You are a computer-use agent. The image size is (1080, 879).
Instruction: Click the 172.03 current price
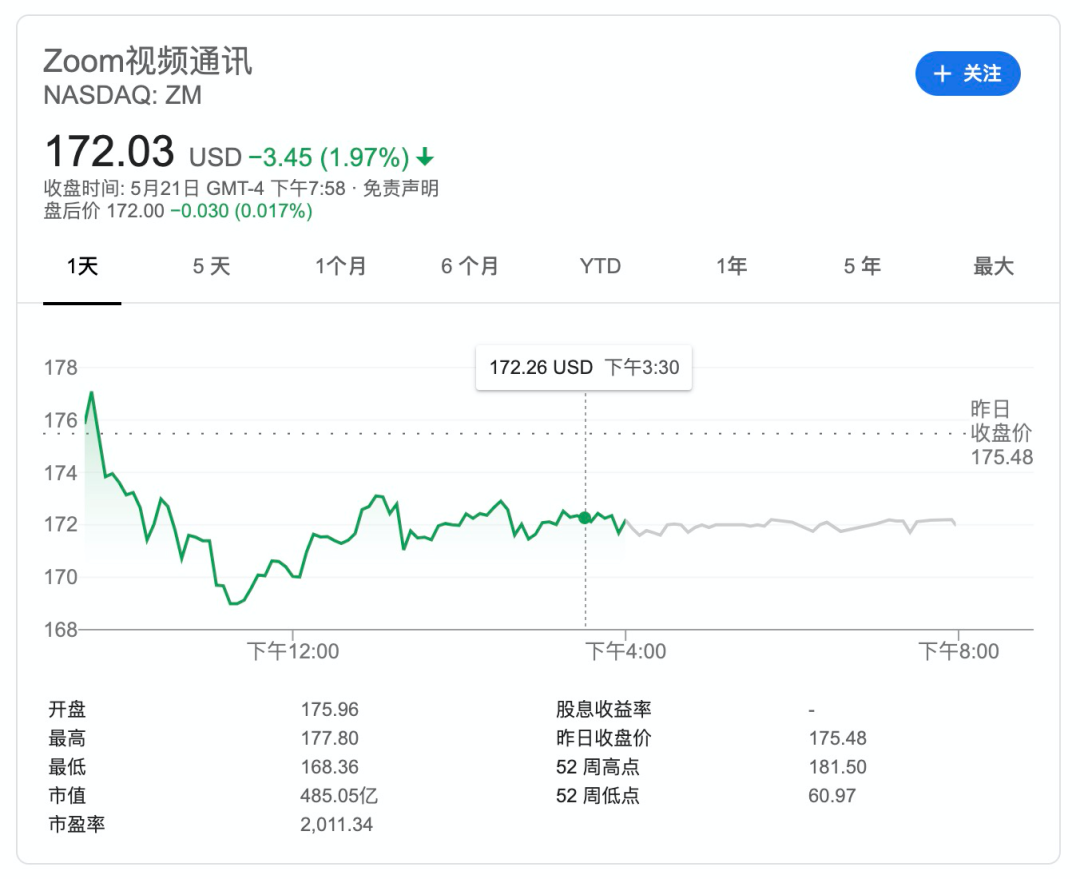pos(110,151)
